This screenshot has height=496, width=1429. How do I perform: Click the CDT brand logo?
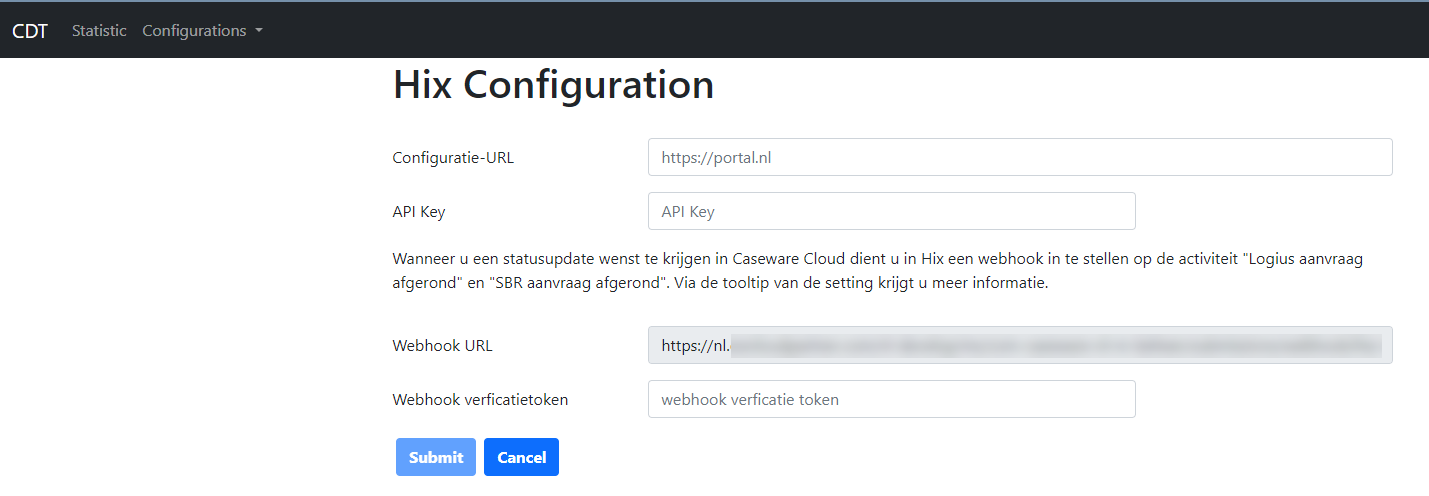click(x=30, y=30)
